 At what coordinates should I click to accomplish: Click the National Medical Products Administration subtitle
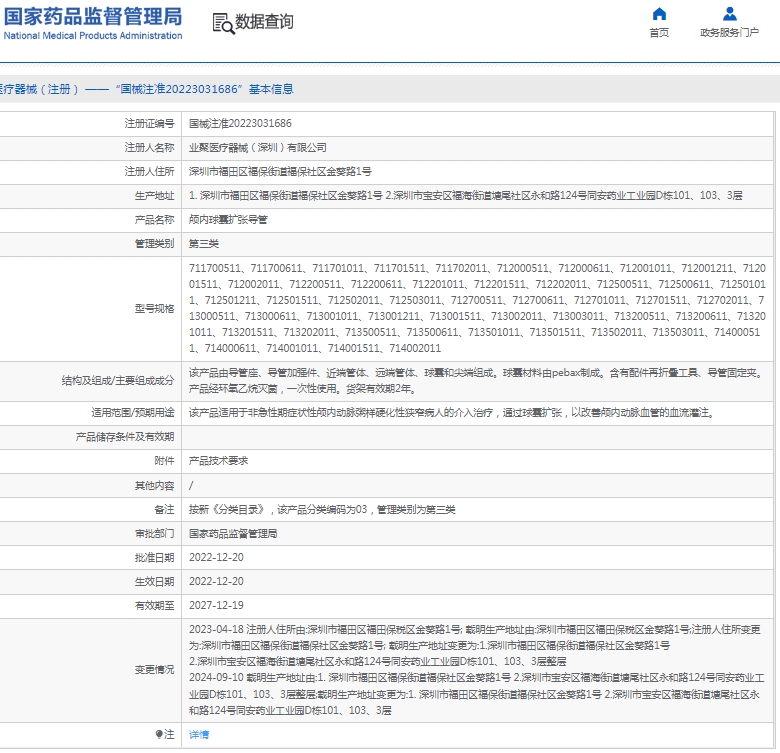93,36
